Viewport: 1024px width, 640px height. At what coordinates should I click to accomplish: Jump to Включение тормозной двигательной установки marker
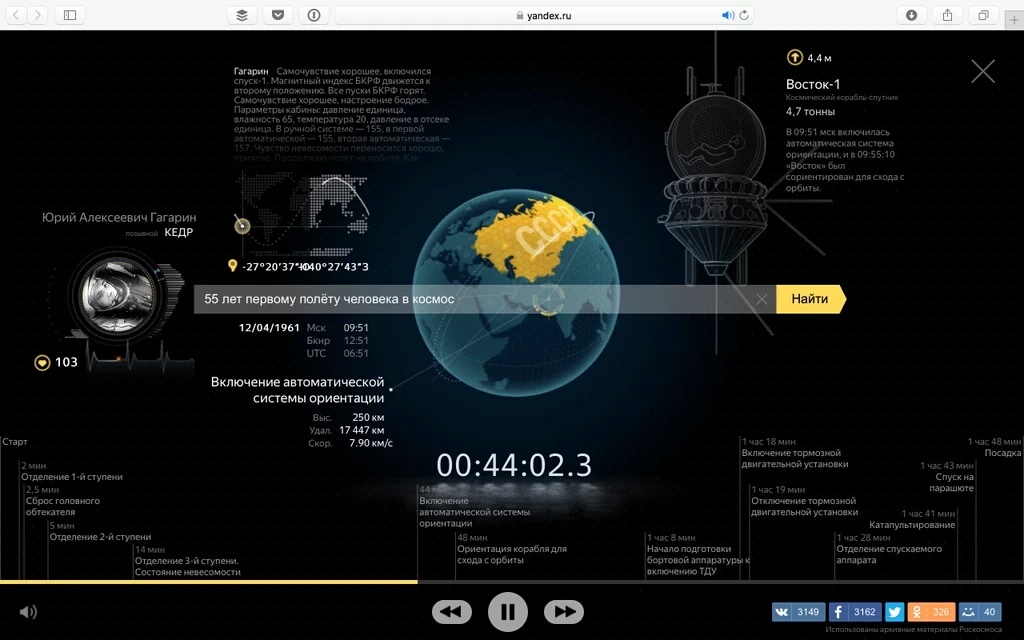pyautogui.click(x=795, y=453)
